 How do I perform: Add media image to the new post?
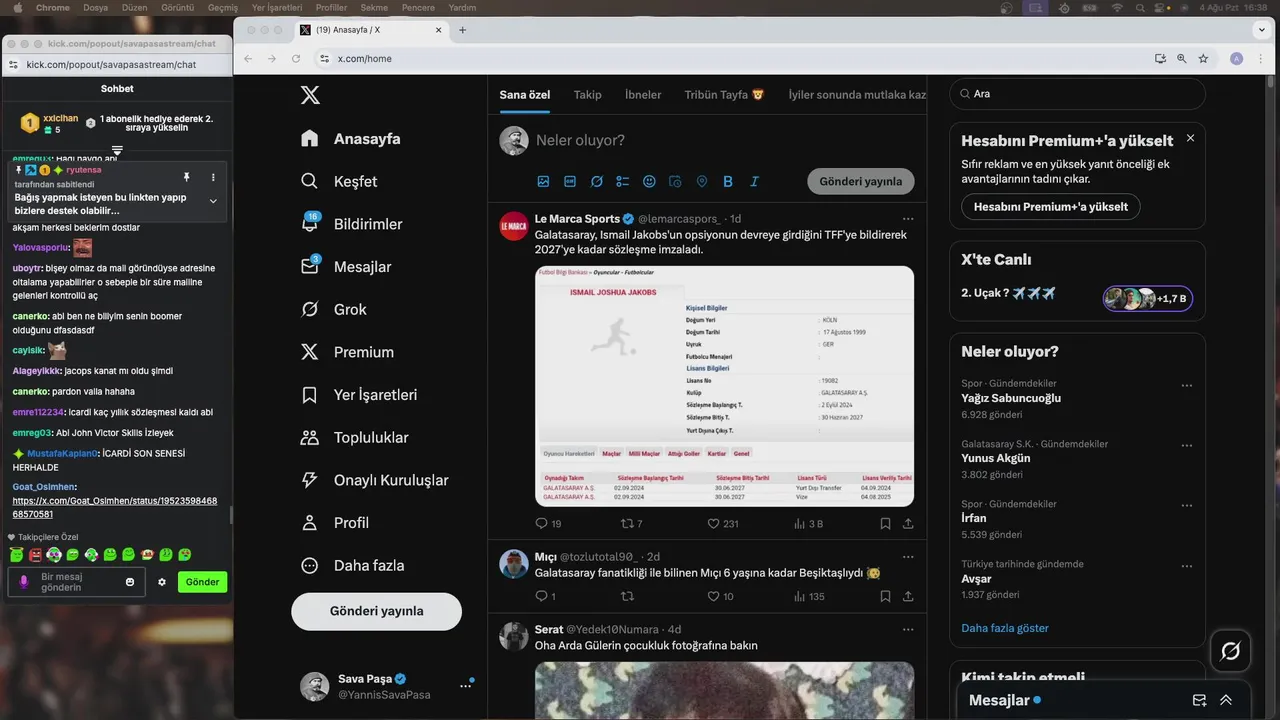click(x=543, y=181)
